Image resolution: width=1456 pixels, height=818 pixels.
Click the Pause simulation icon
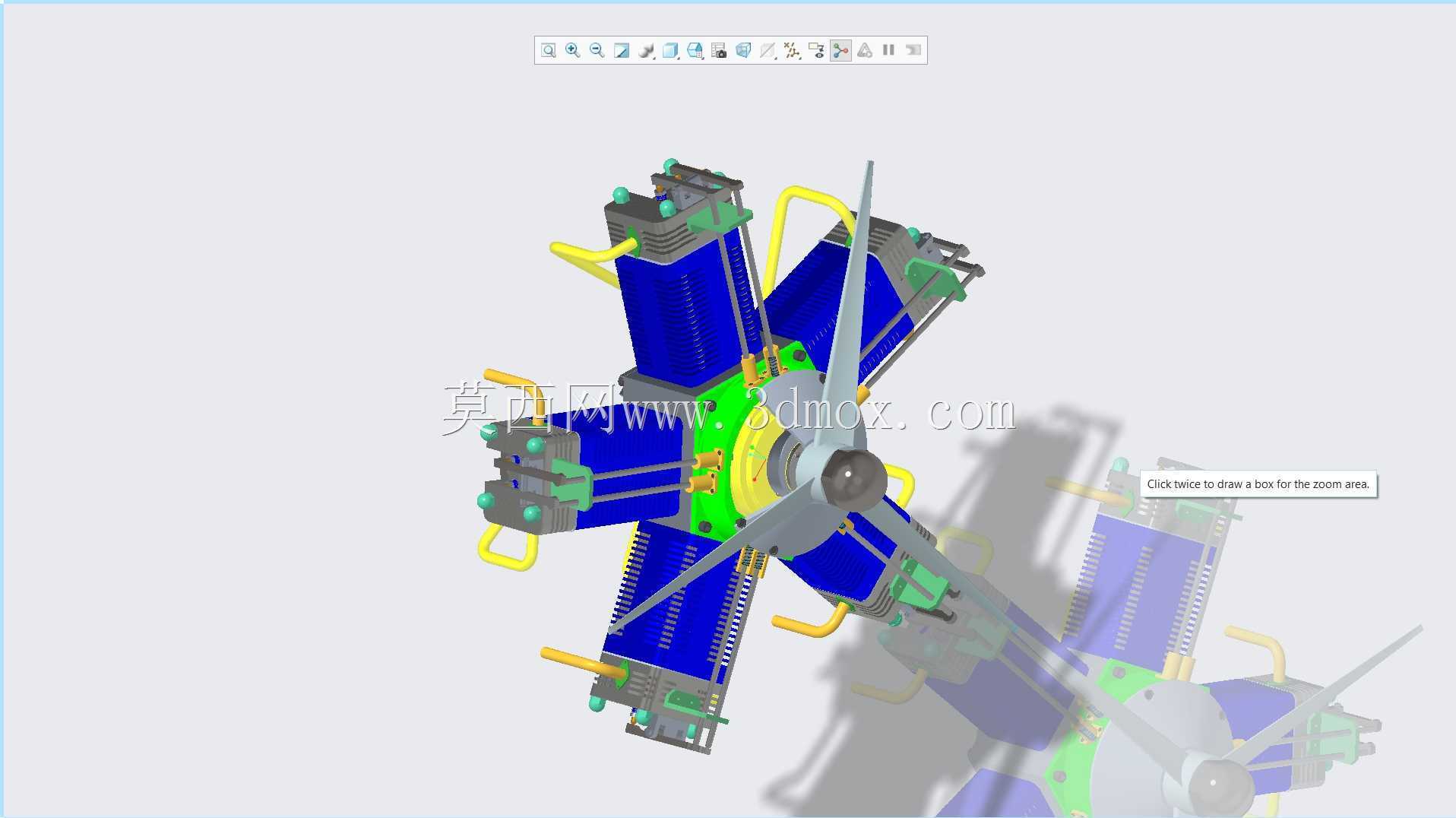888,50
